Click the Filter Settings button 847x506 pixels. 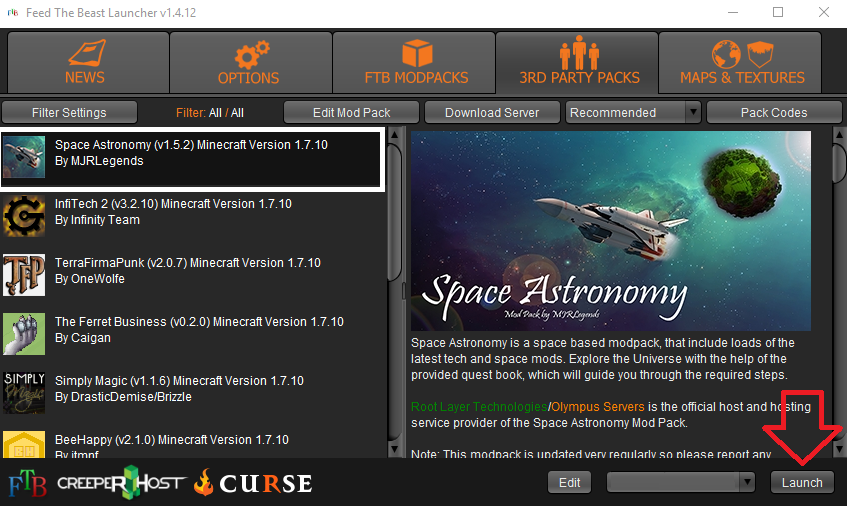tap(69, 112)
